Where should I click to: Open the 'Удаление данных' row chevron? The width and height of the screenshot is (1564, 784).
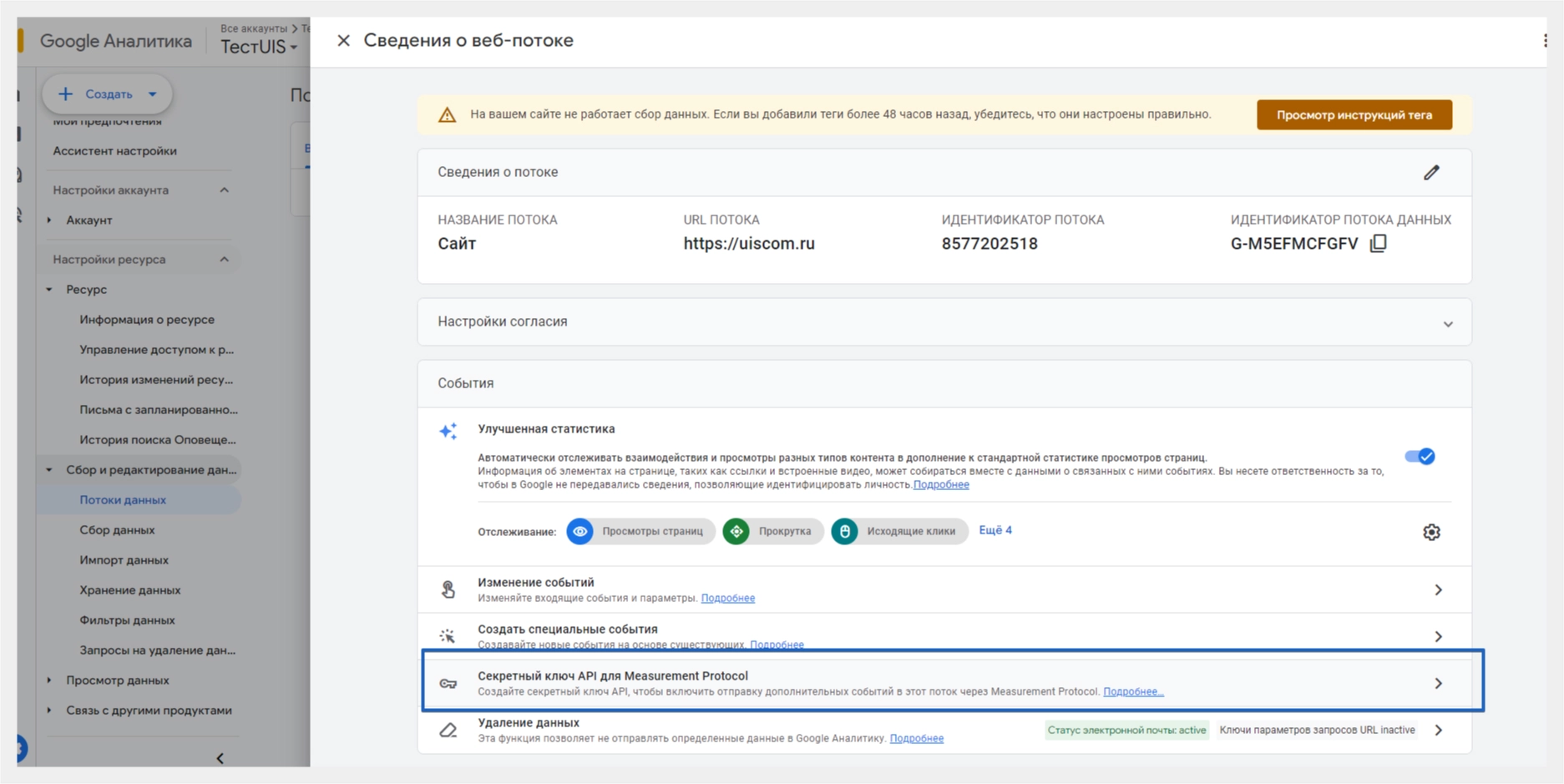tap(1438, 730)
